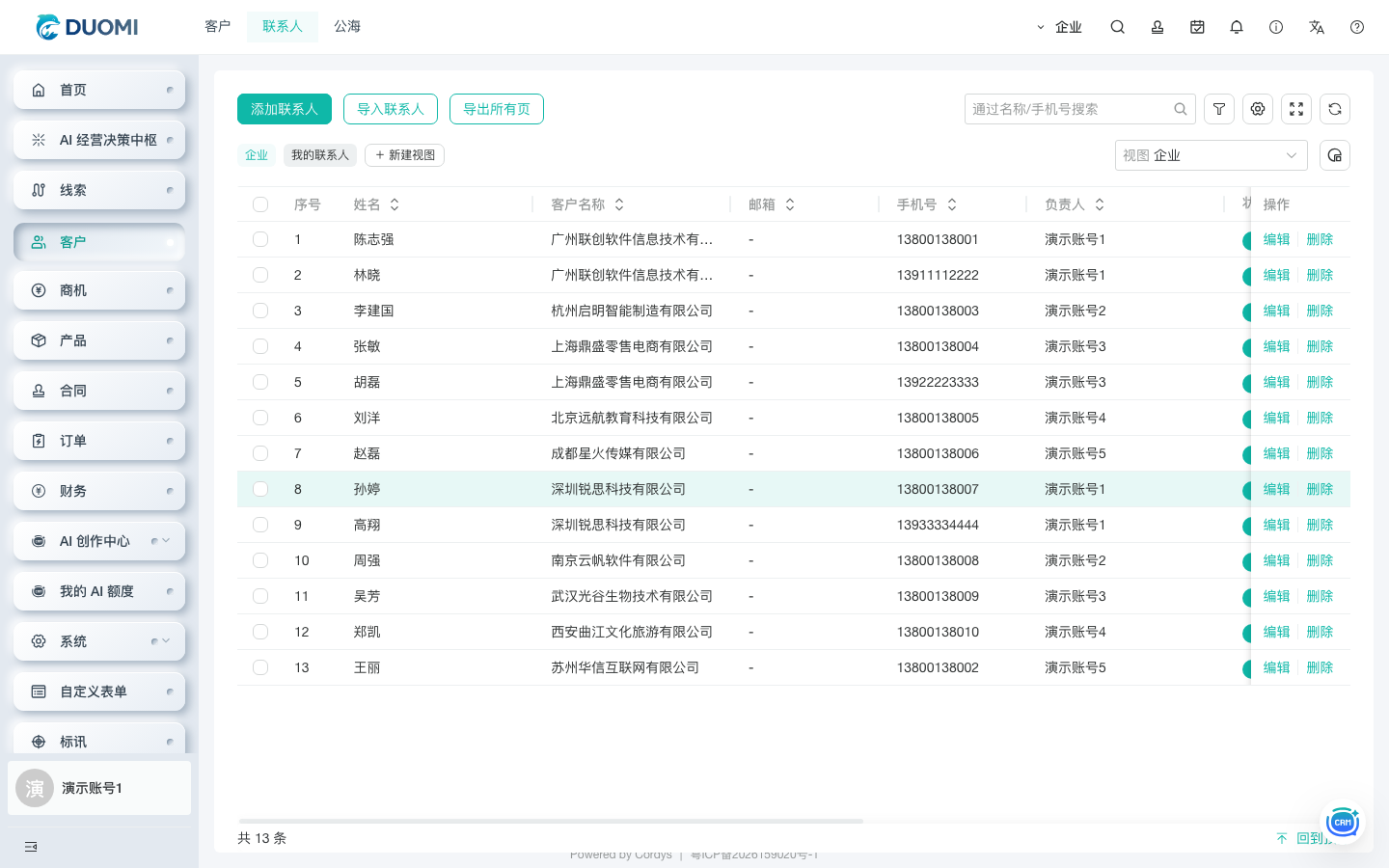Open the 企业 organization switcher in header
Viewport: 1389px width, 868px height.
coord(1059,27)
